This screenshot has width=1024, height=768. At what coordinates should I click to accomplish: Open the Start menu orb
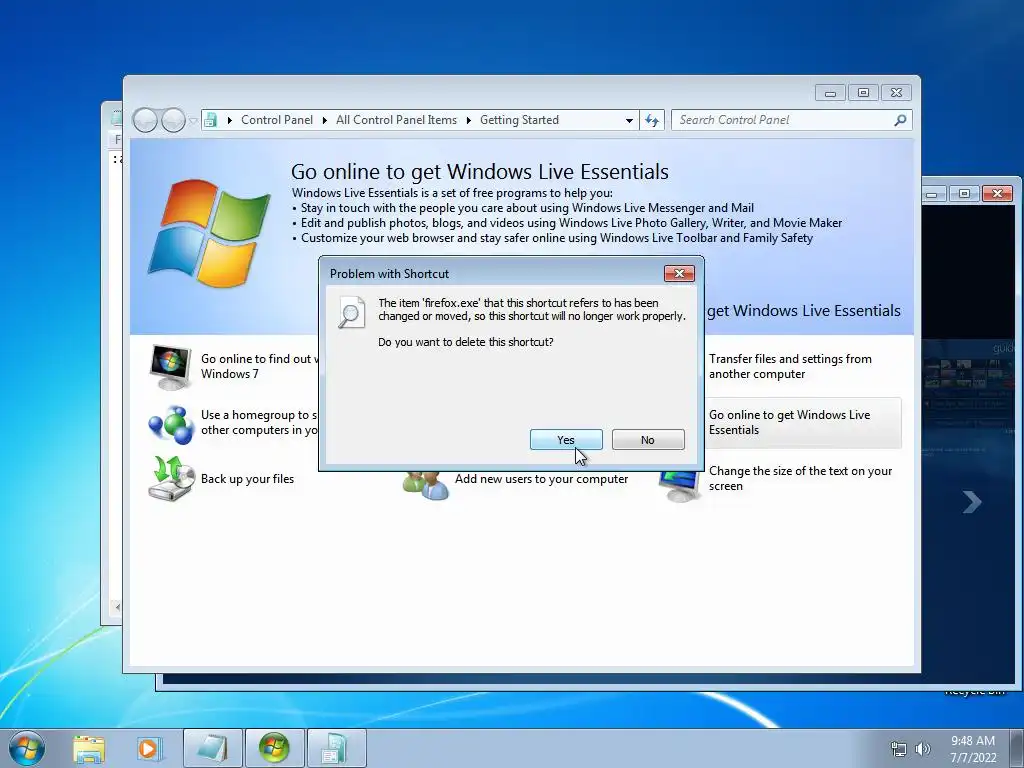[27, 748]
